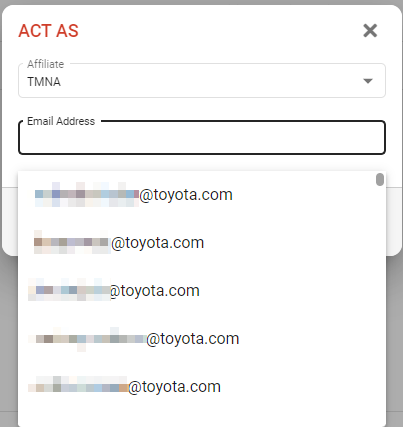Click the blurred name of the fourth suggestion
The height and width of the screenshot is (427, 403).
click(87, 339)
